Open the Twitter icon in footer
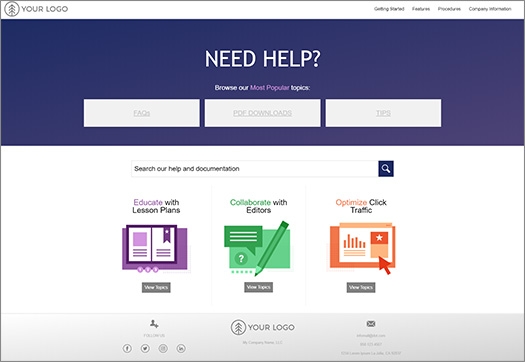This screenshot has height=362, width=525. 145,348
